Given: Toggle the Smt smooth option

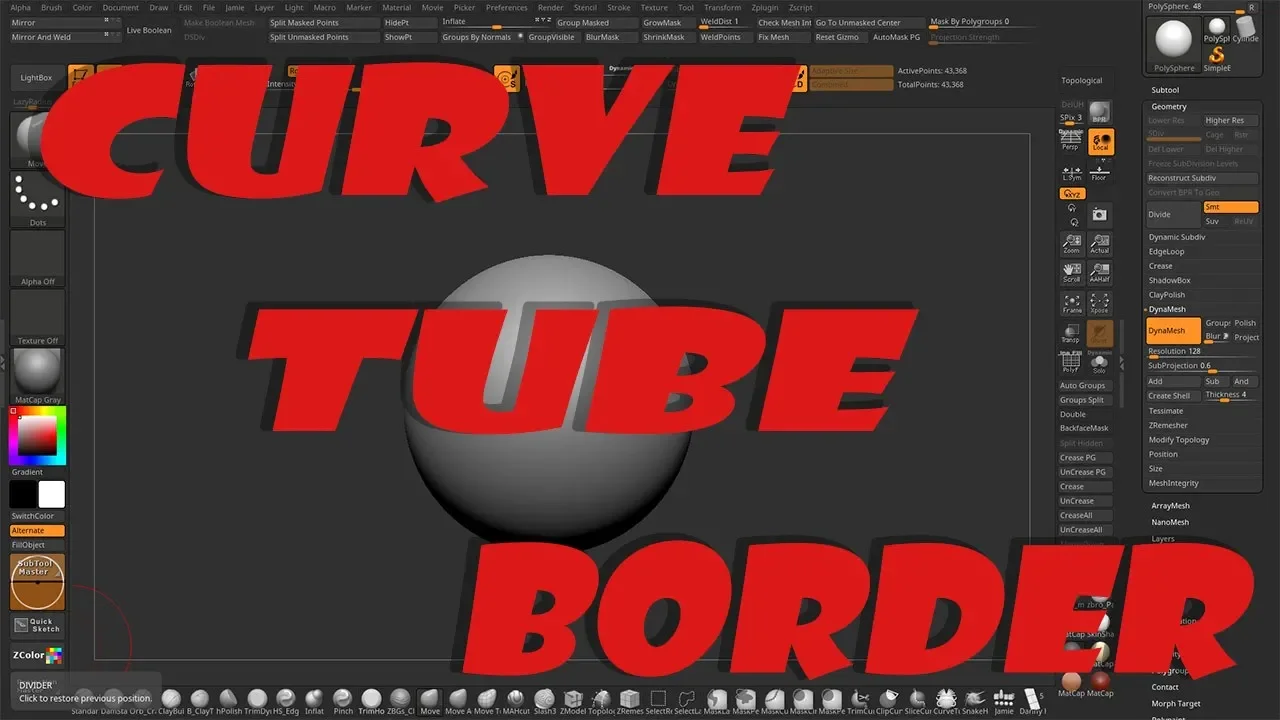Looking at the screenshot, I should point(1231,207).
